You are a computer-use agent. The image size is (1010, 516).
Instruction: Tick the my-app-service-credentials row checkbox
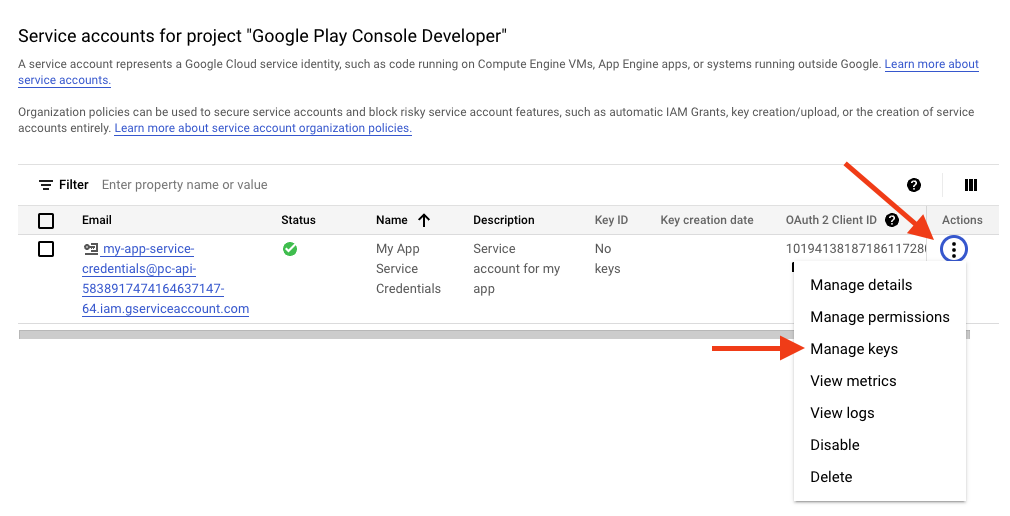(46, 249)
